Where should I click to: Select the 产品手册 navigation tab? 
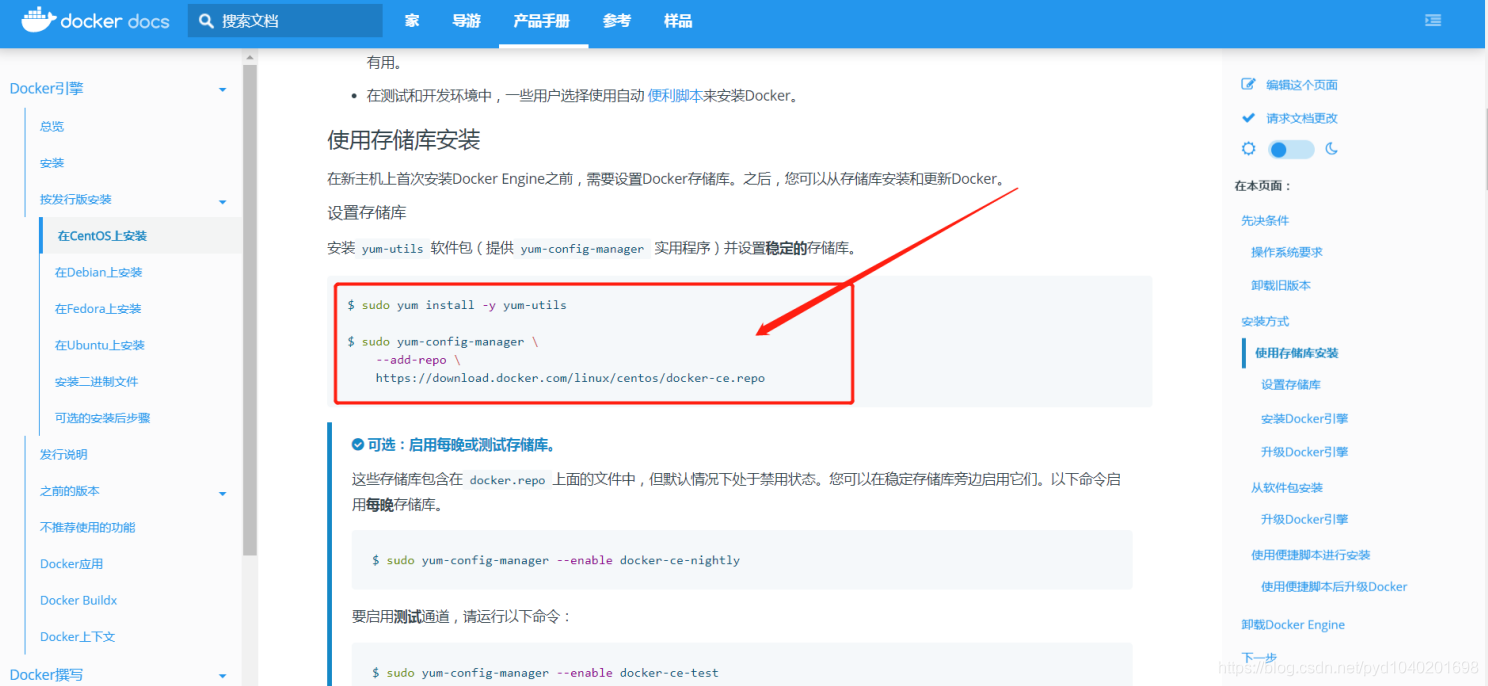click(x=541, y=21)
